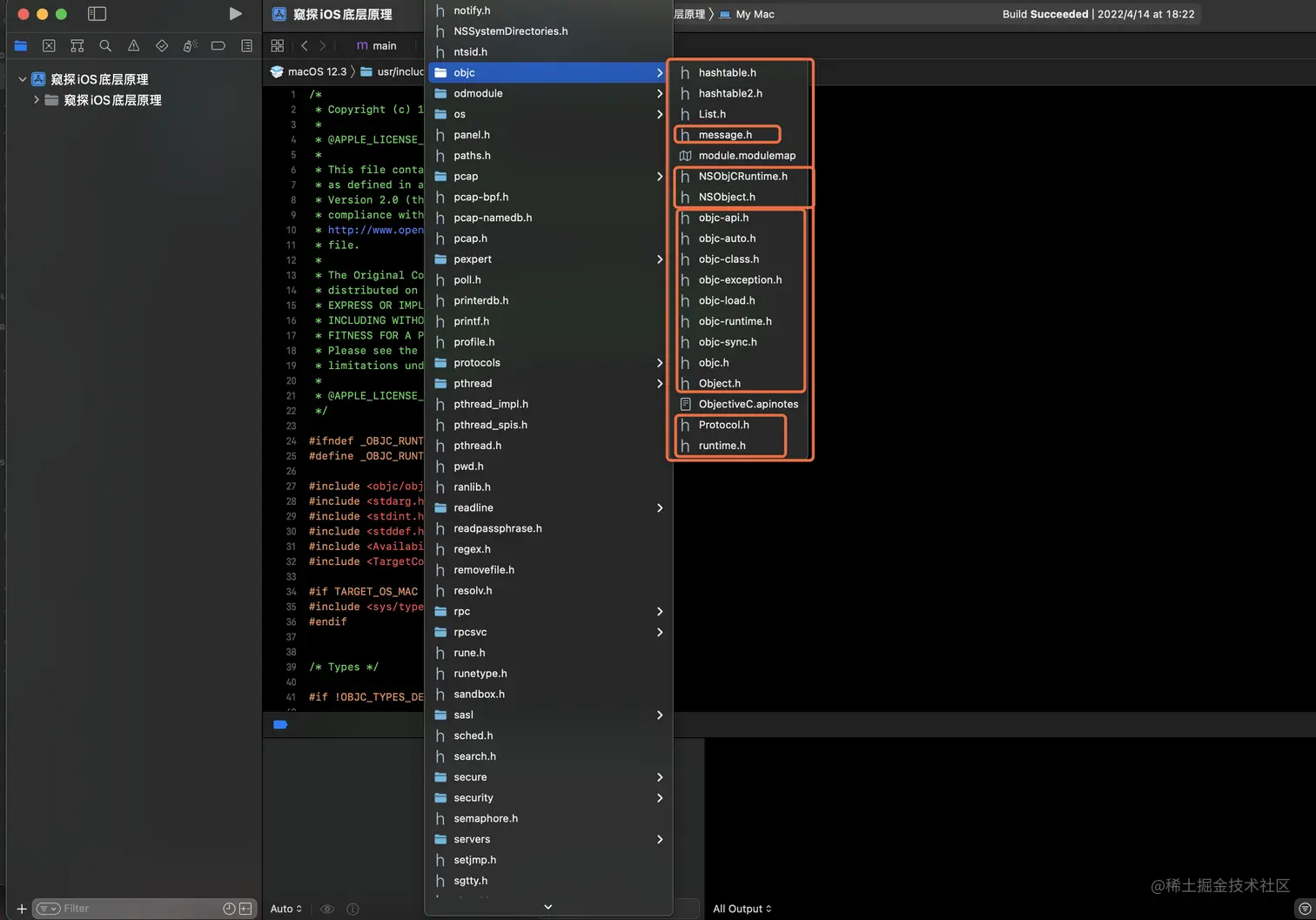The width and height of the screenshot is (1316, 920).
Task: Run the project with the play button
Action: click(x=235, y=14)
